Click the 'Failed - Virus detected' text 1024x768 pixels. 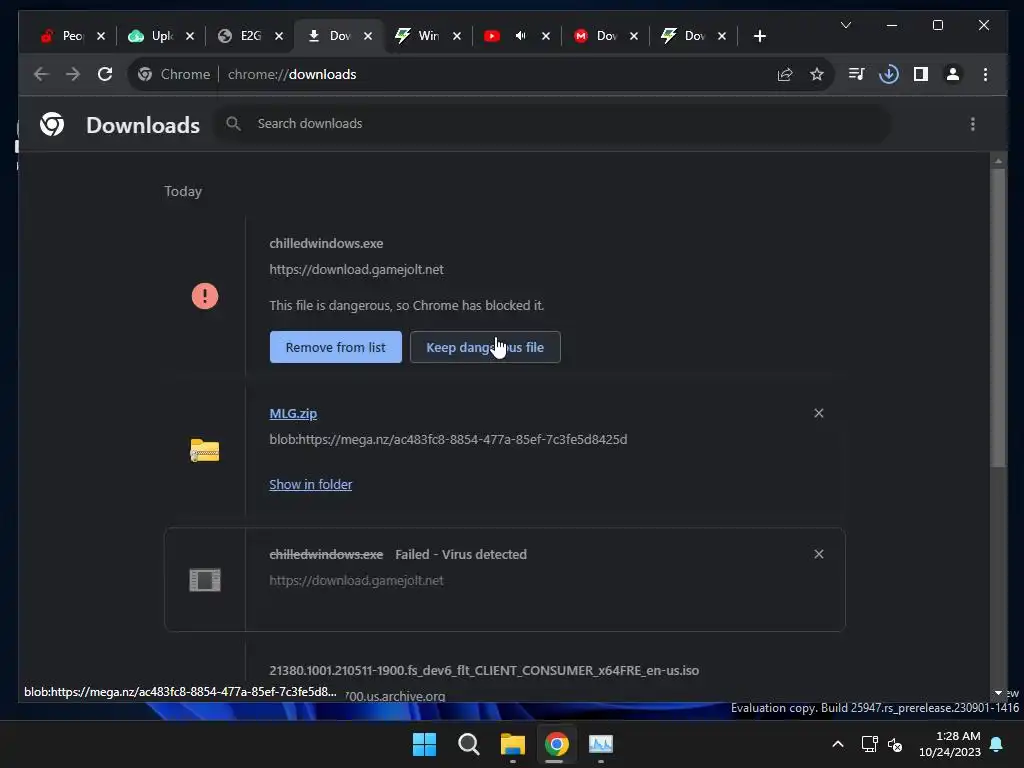[x=461, y=554]
